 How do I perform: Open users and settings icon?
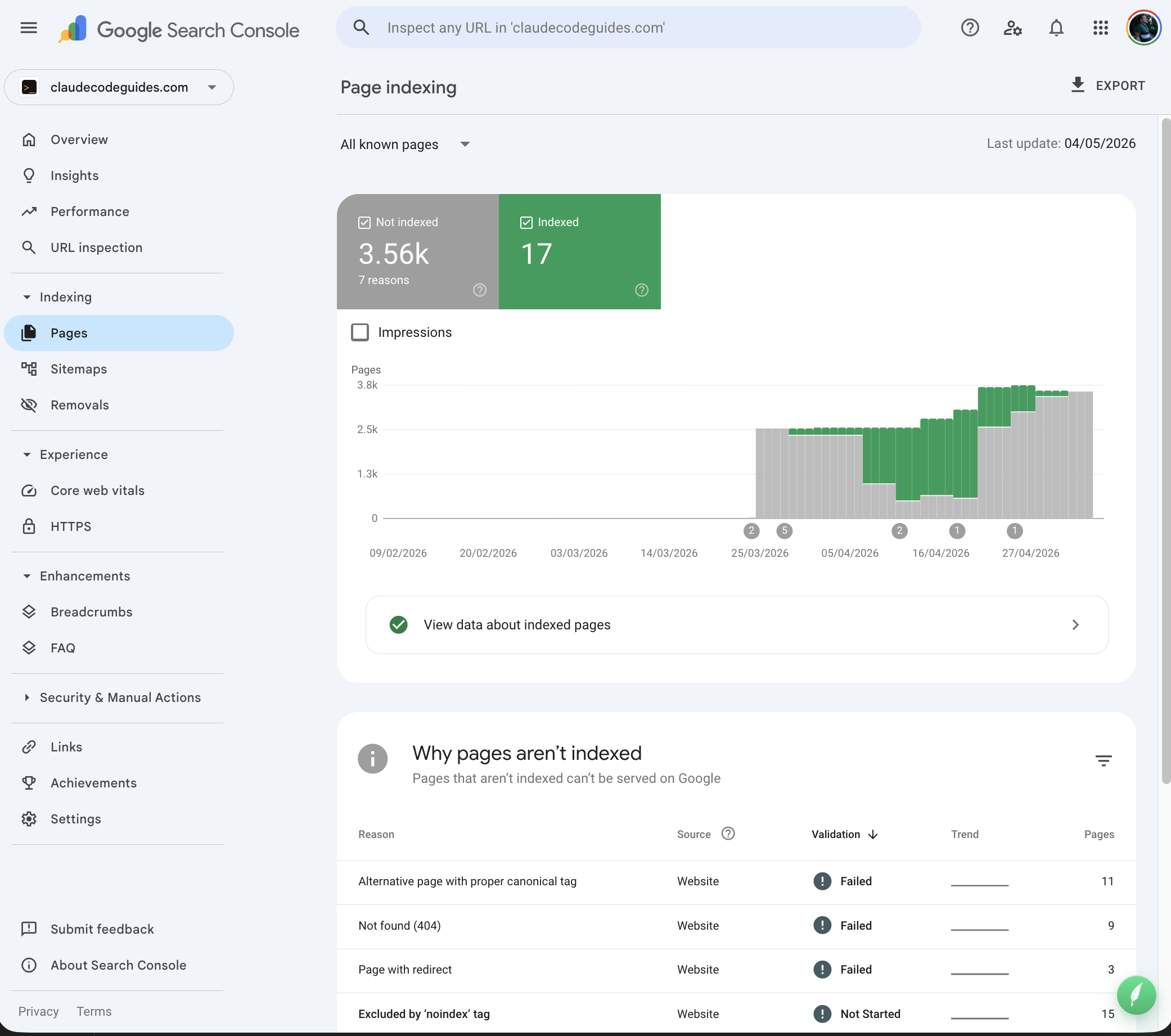point(1013,28)
